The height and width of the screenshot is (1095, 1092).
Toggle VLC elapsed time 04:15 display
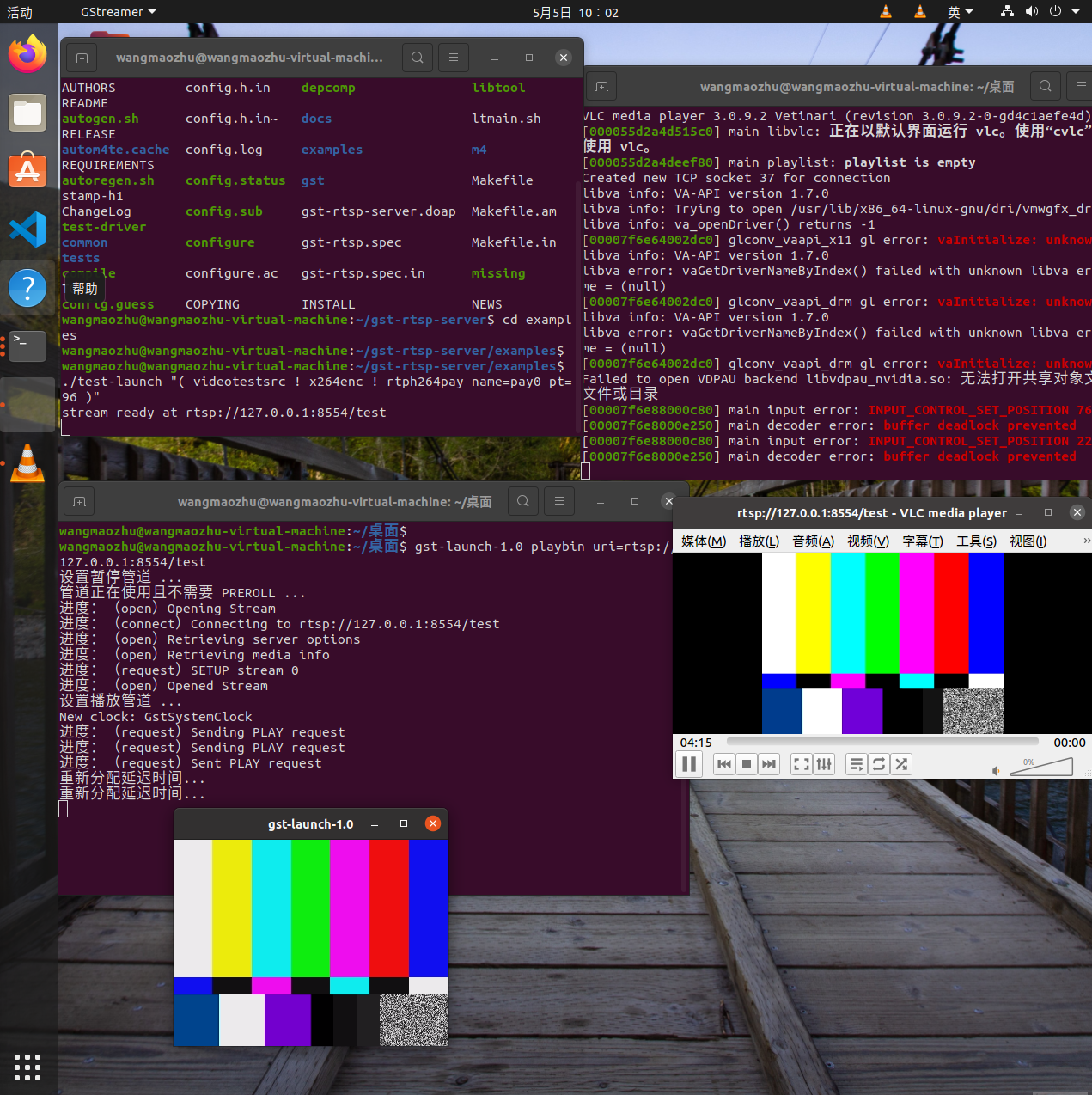pyautogui.click(x=696, y=743)
